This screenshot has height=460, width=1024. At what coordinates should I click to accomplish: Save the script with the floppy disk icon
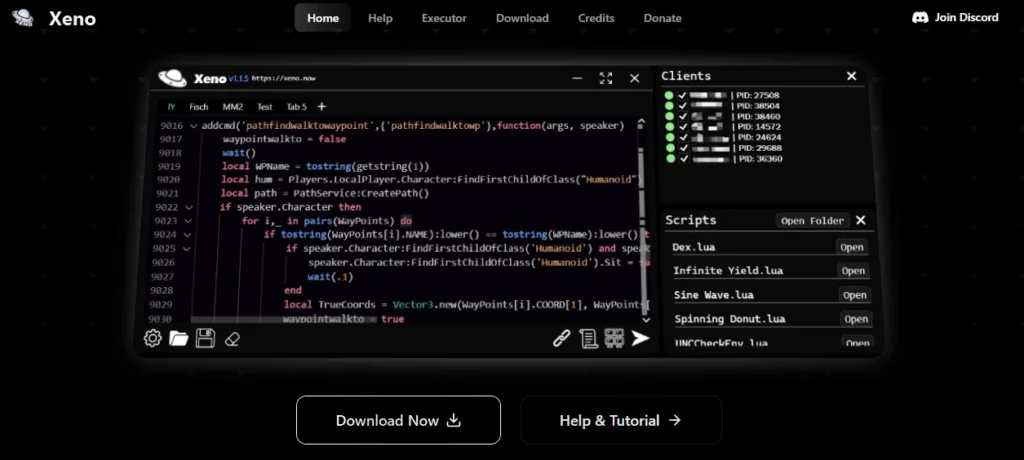[205, 338]
